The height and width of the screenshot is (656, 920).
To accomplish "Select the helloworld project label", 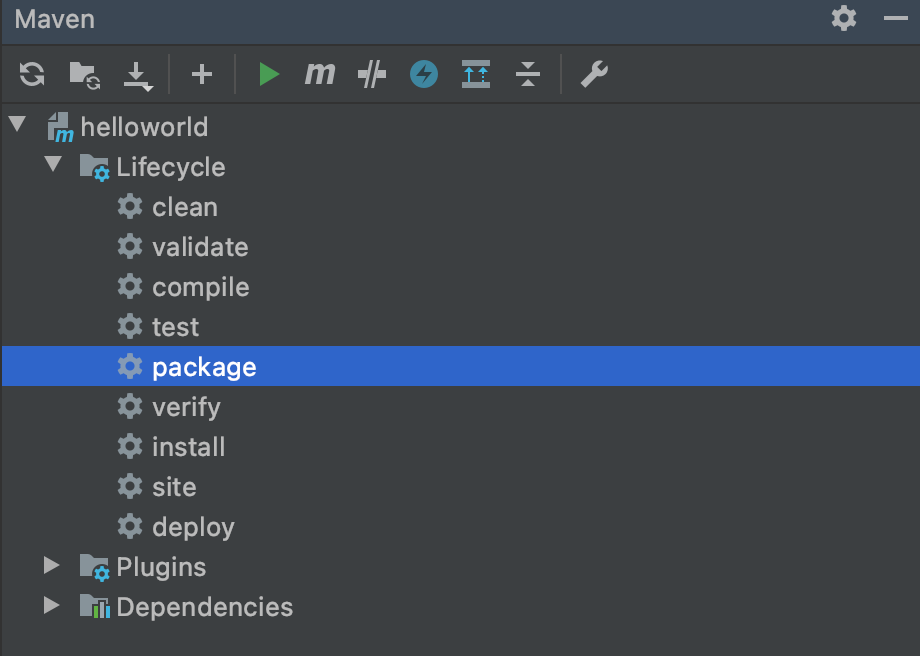I will pos(144,127).
